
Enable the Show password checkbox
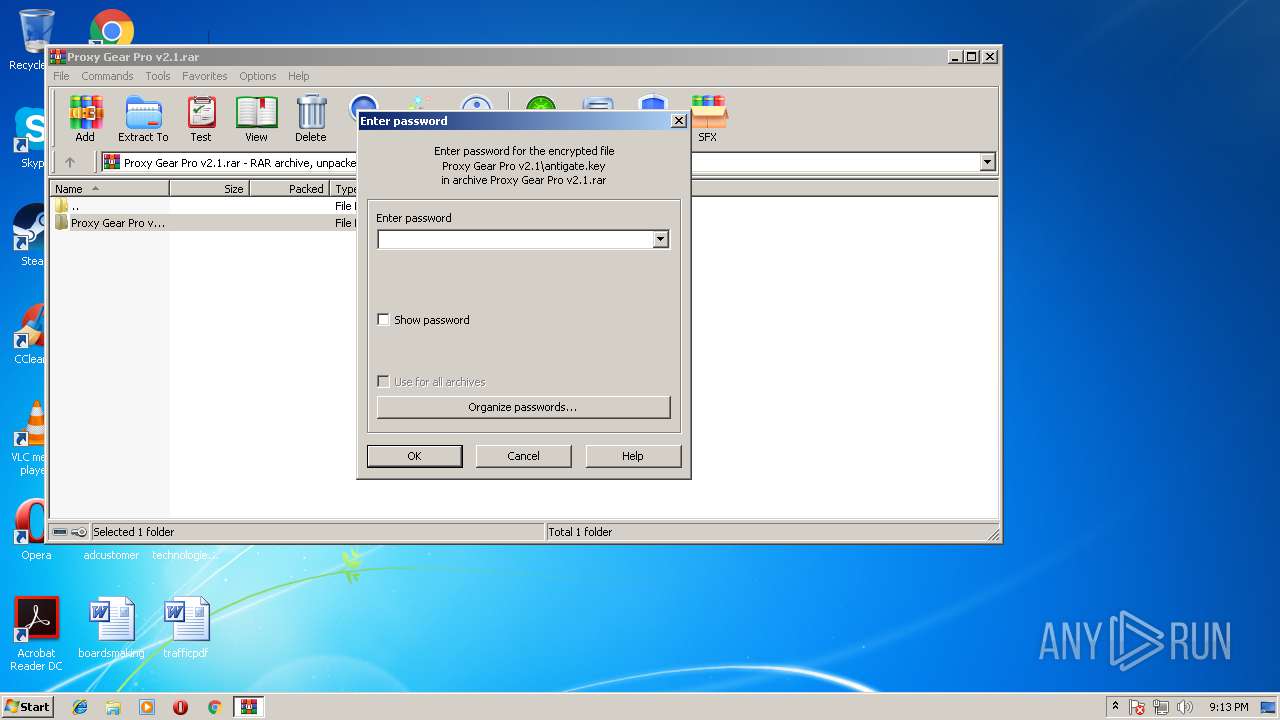tap(383, 320)
